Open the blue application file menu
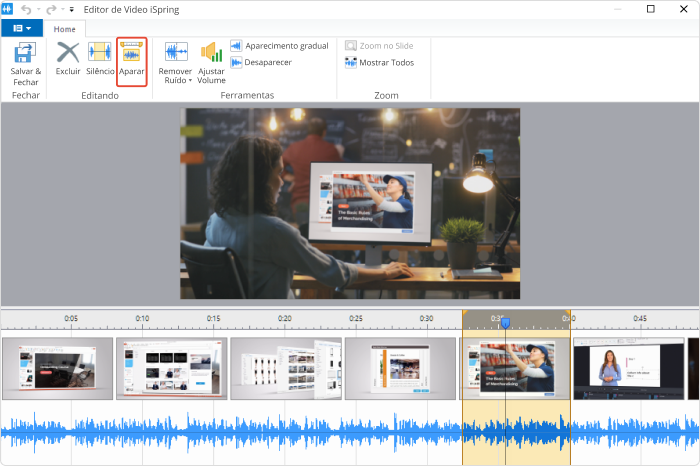This screenshot has width=700, height=466. (x=22, y=28)
